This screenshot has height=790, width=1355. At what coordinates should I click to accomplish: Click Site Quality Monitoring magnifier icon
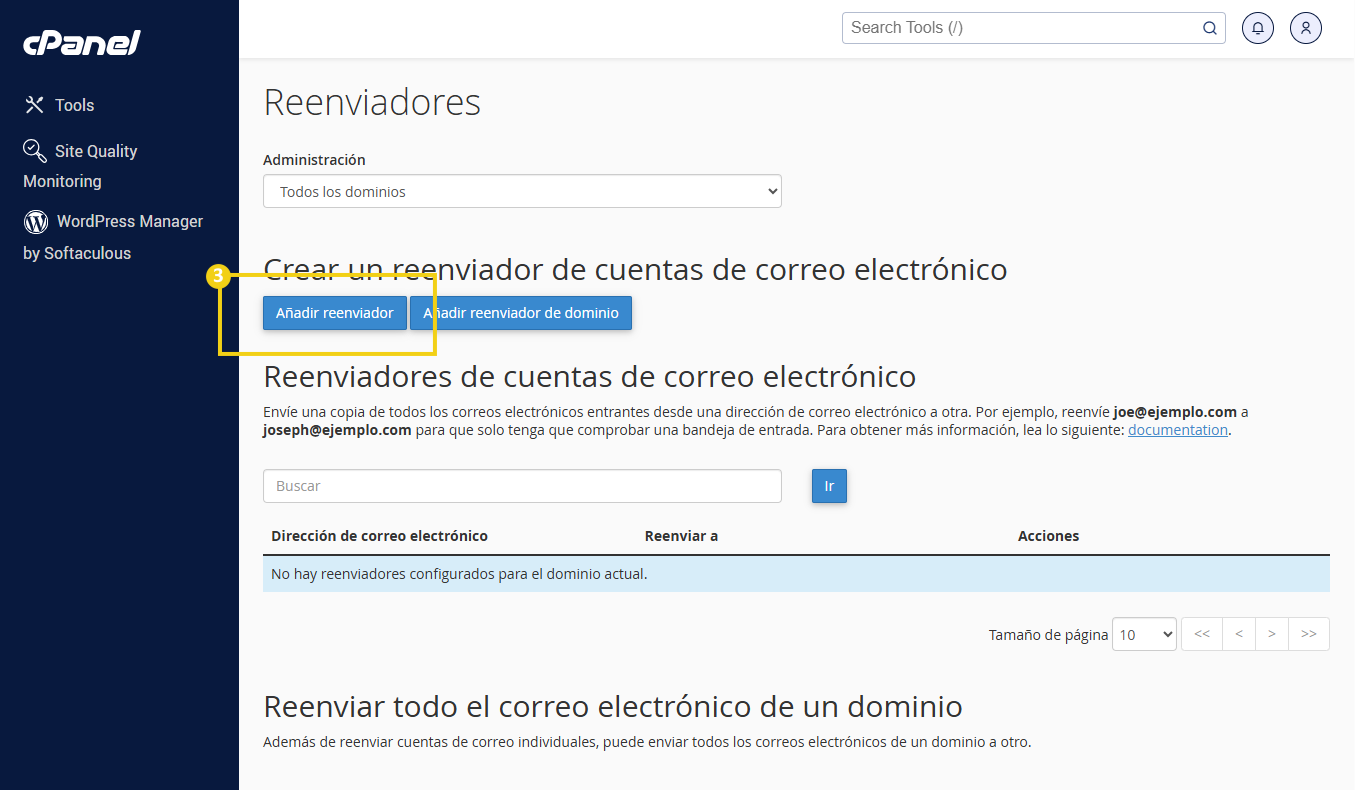pos(35,151)
